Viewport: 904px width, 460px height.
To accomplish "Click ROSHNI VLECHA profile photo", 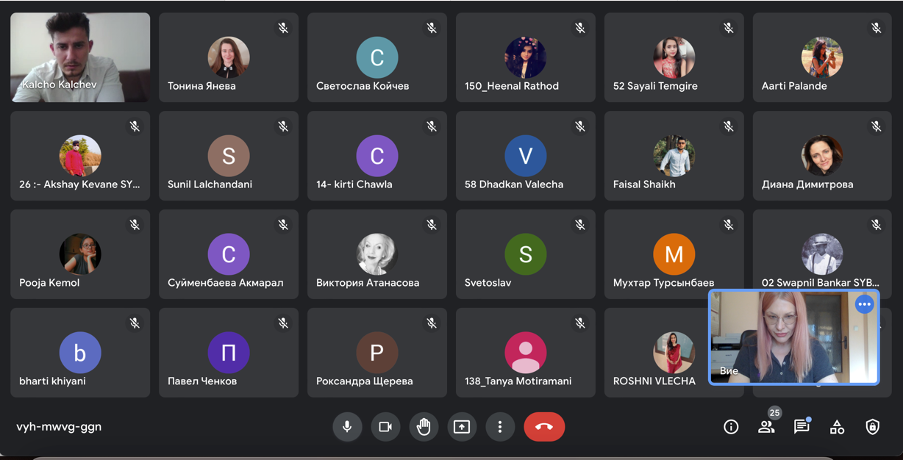I will pyautogui.click(x=674, y=352).
